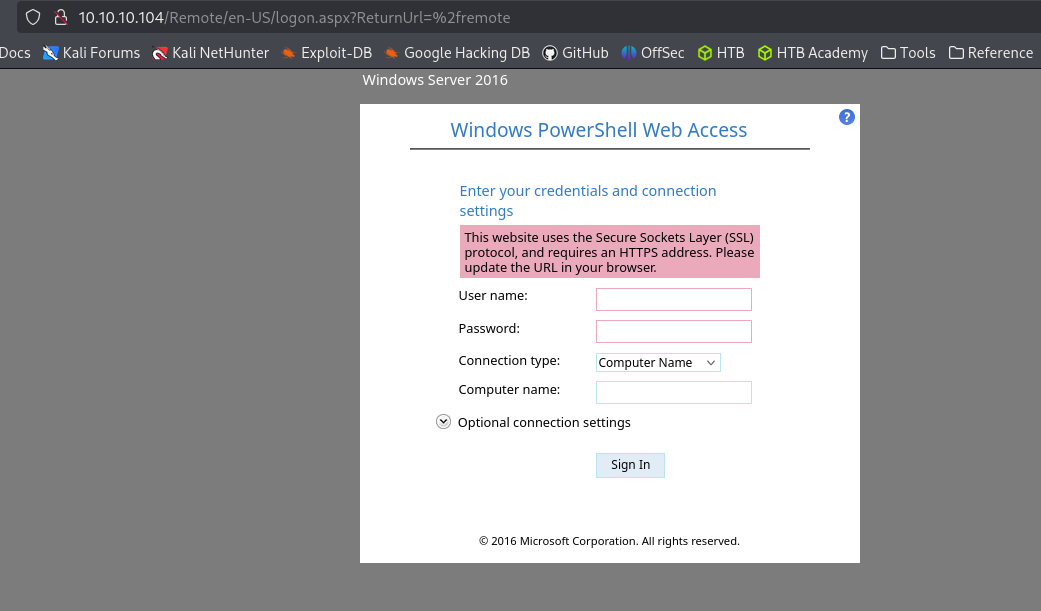
Task: Open the Connection type dropdown
Action: pyautogui.click(x=658, y=363)
